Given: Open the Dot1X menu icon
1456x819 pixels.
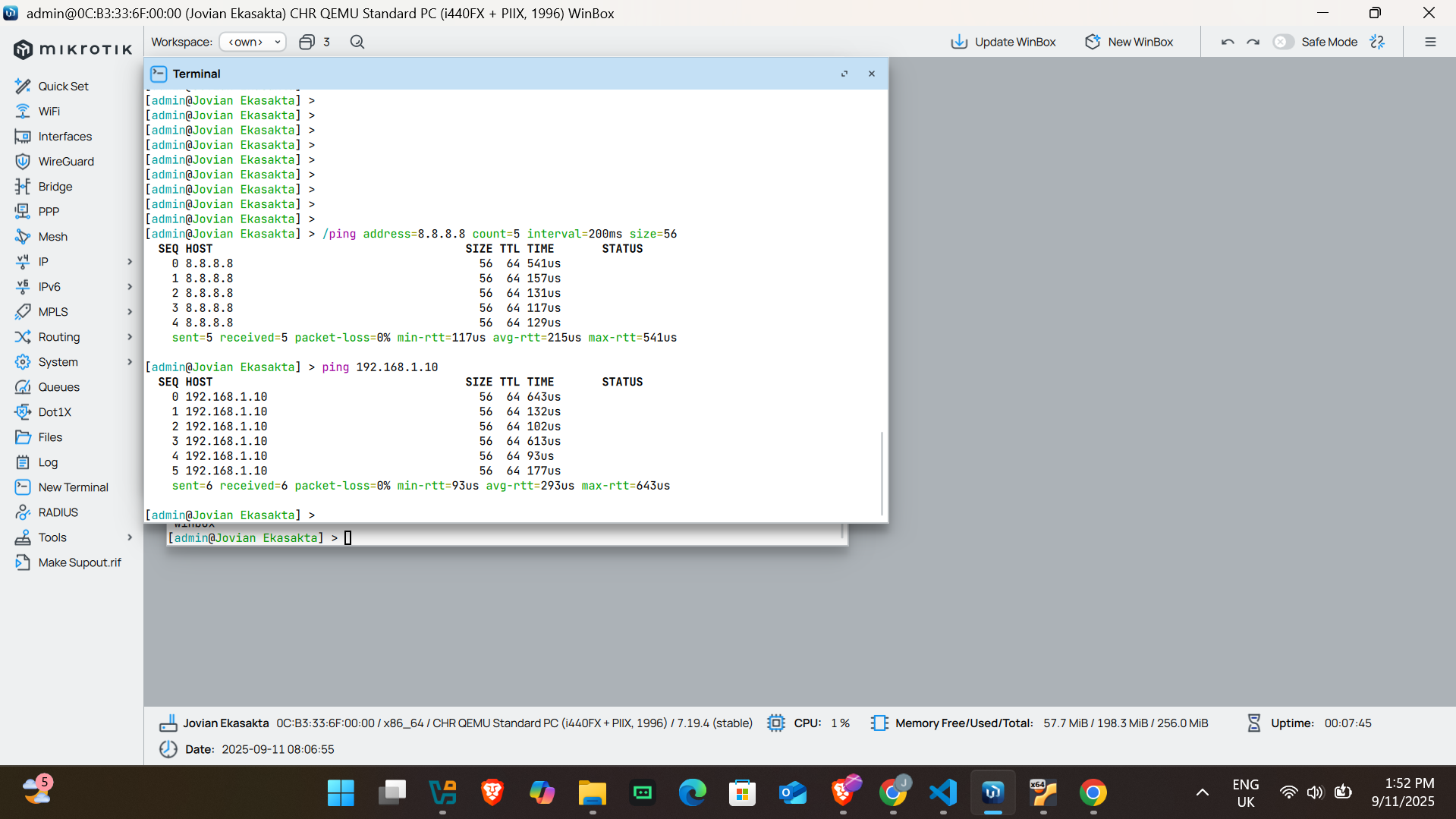Looking at the screenshot, I should 23,411.
